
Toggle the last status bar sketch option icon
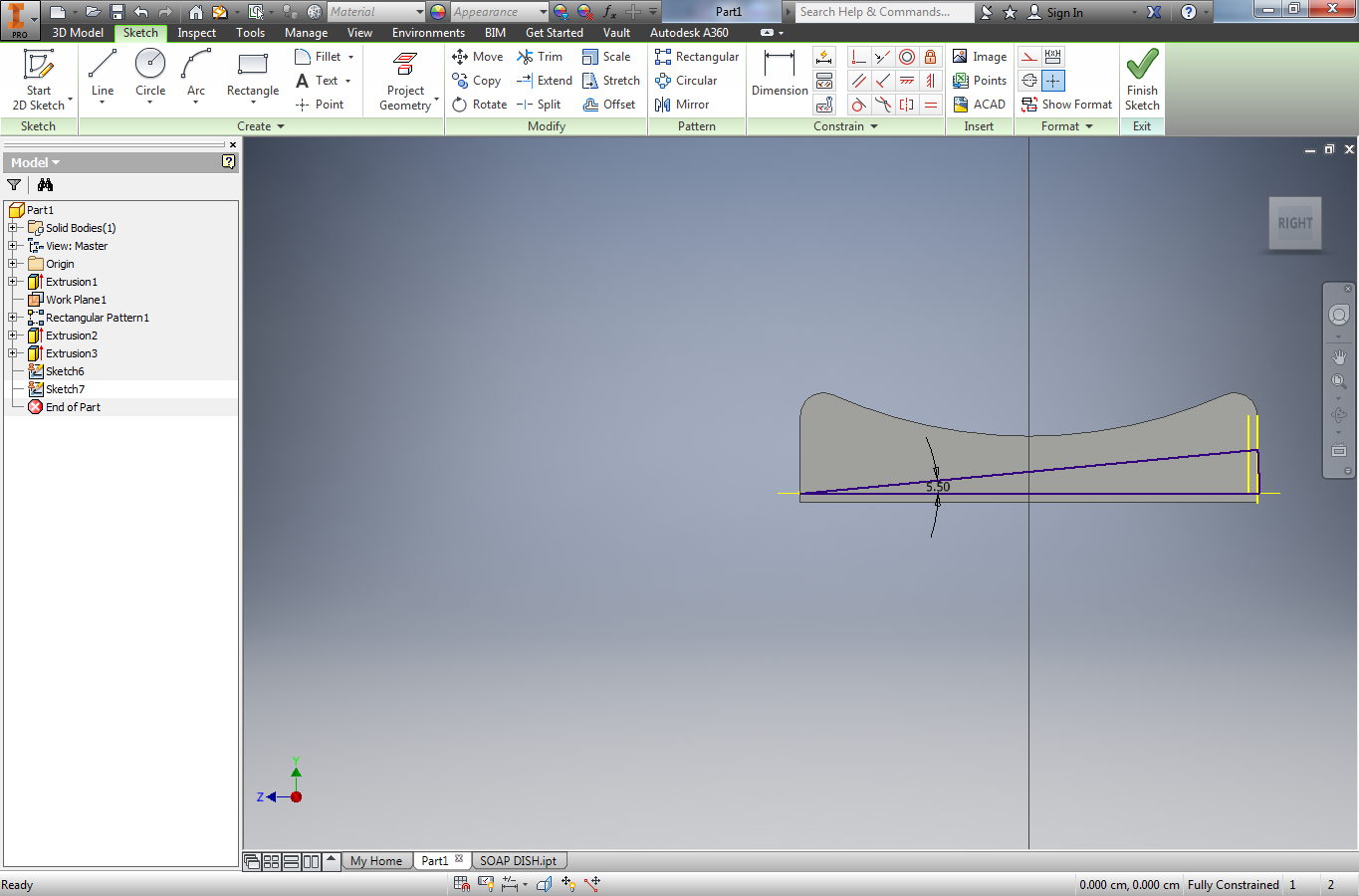(x=592, y=883)
